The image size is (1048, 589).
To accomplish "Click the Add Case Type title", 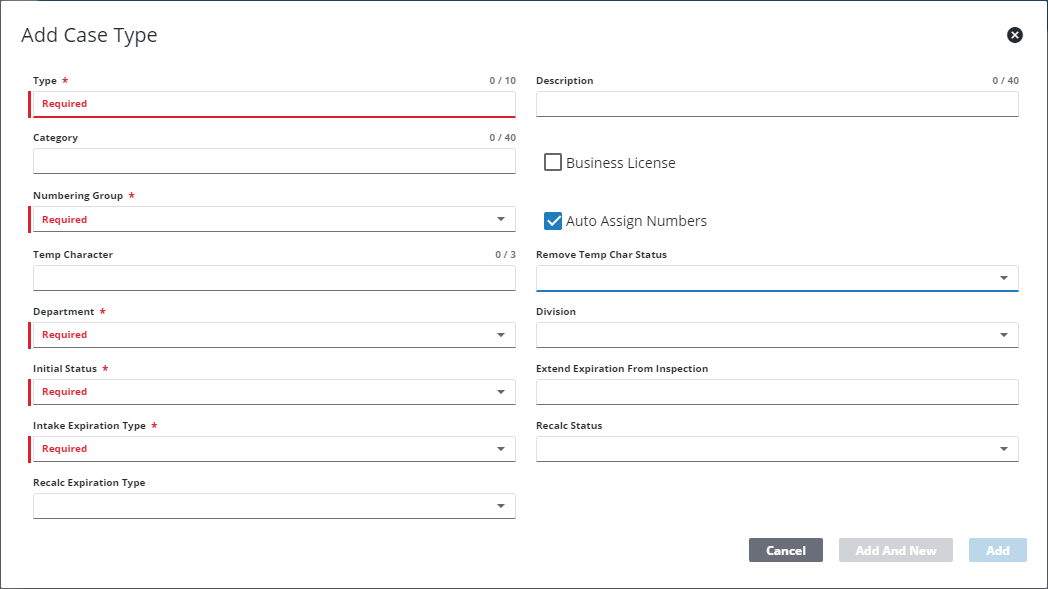I will 89,35.
